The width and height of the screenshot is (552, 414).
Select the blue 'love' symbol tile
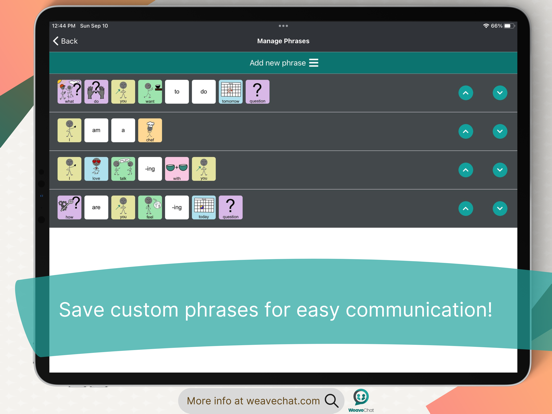tap(96, 169)
